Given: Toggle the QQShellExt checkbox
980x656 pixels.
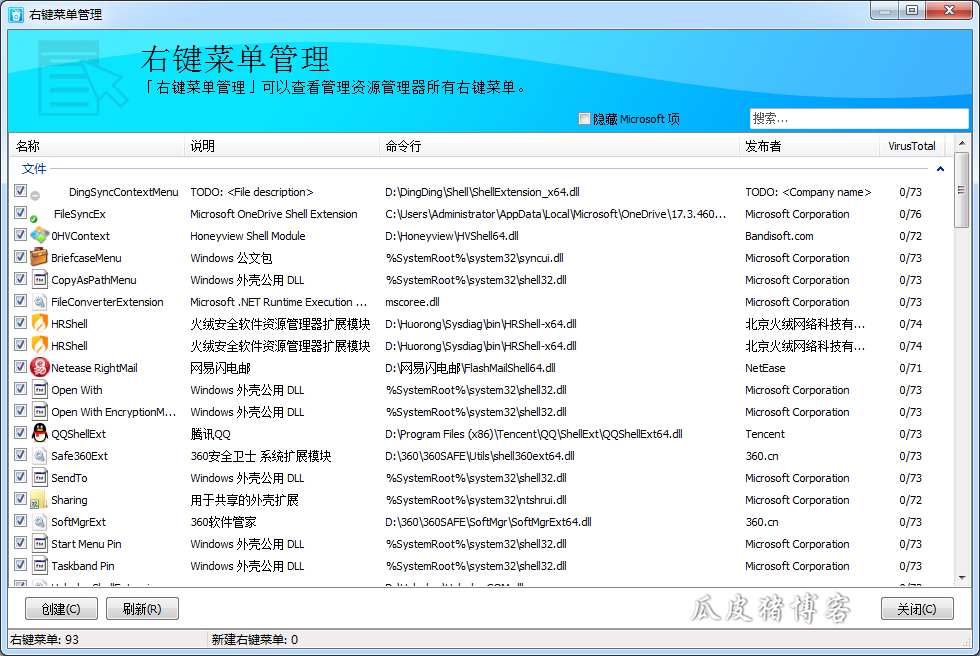Looking at the screenshot, I should (x=20, y=432).
